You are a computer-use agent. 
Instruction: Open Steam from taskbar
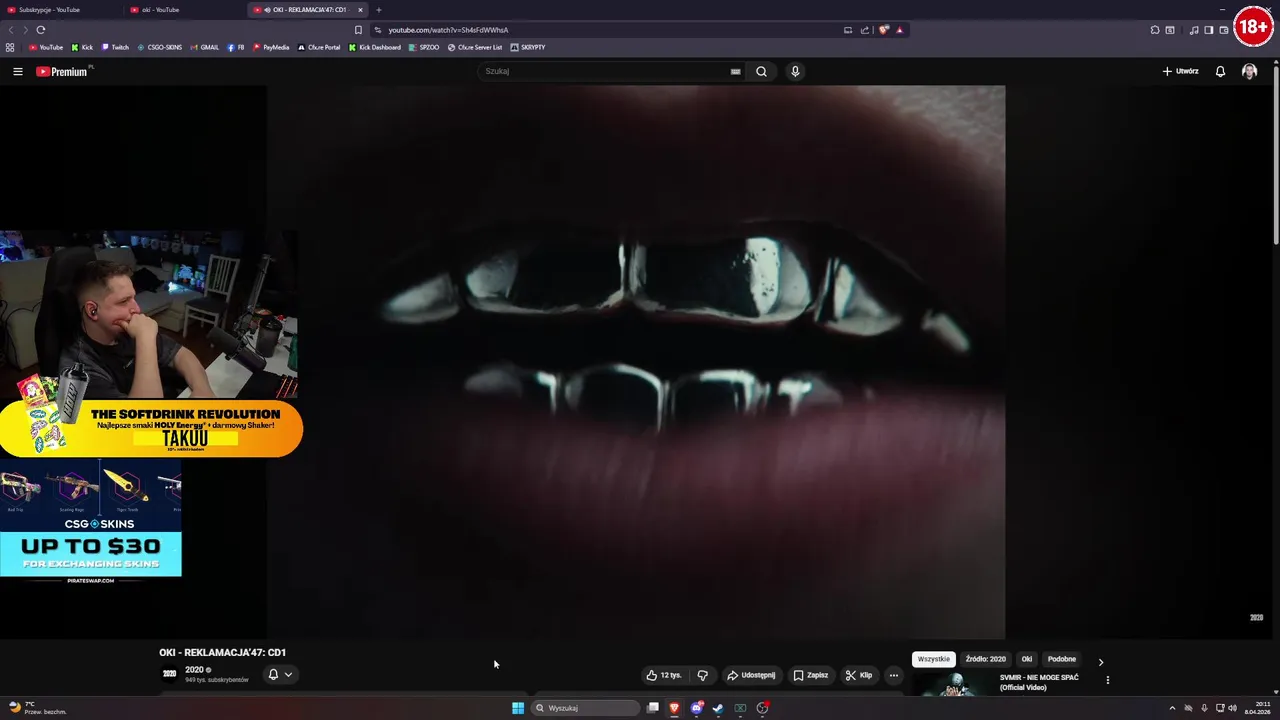pos(718,708)
